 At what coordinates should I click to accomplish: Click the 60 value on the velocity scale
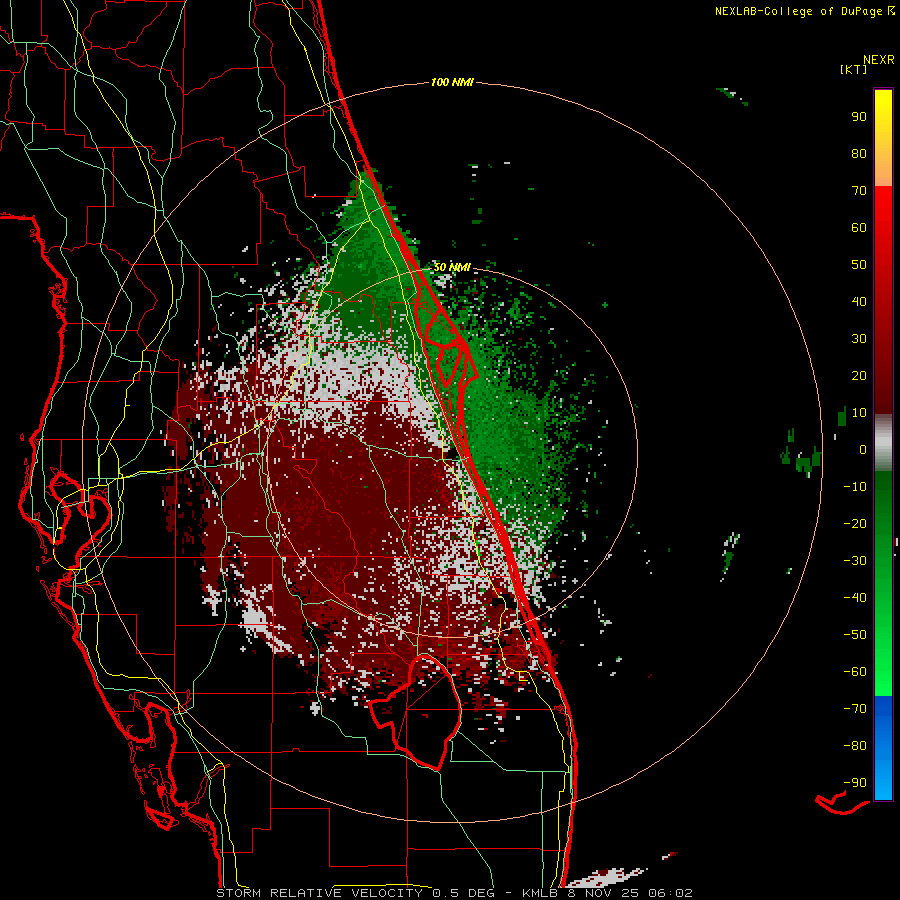[859, 227]
